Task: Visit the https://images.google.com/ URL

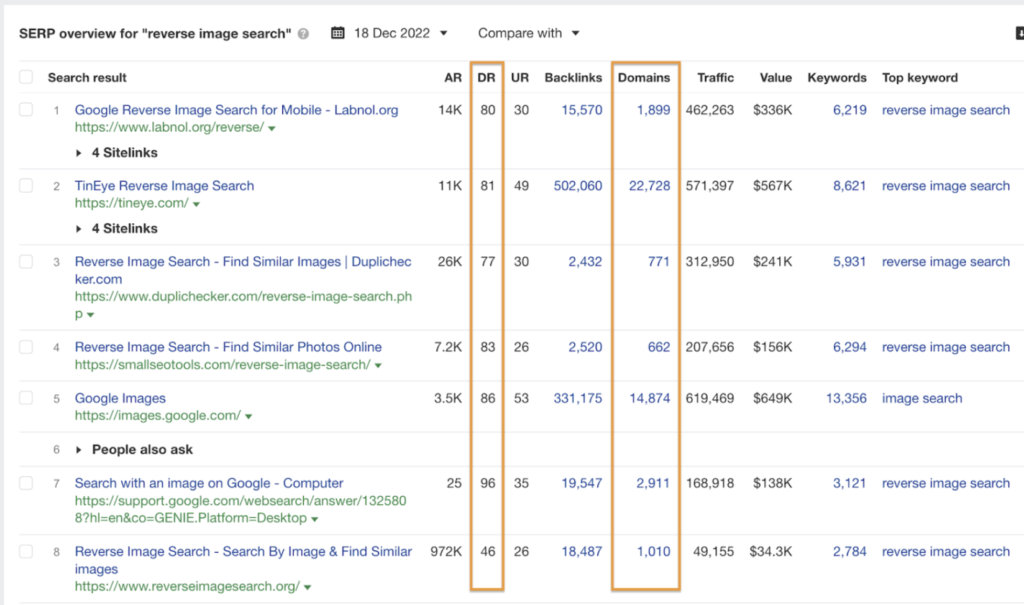Action: [157, 416]
